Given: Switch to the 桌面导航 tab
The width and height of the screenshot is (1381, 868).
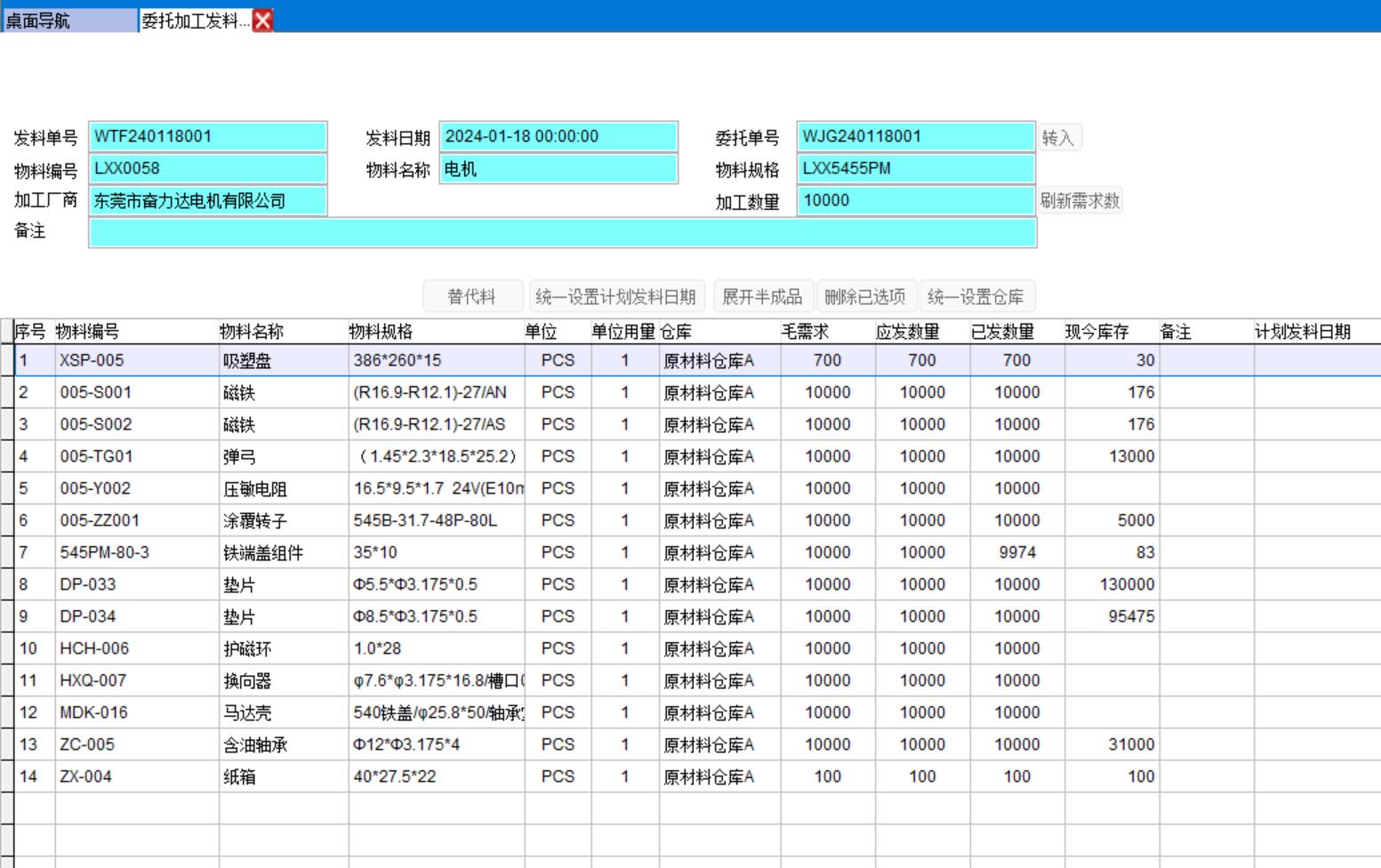Looking at the screenshot, I should coord(69,20).
